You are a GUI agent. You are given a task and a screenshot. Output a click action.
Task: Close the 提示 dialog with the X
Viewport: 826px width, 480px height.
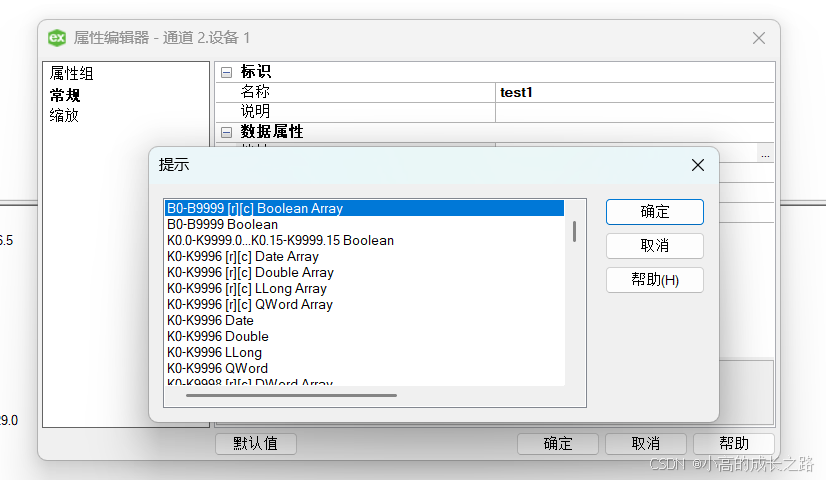pyautogui.click(x=698, y=165)
